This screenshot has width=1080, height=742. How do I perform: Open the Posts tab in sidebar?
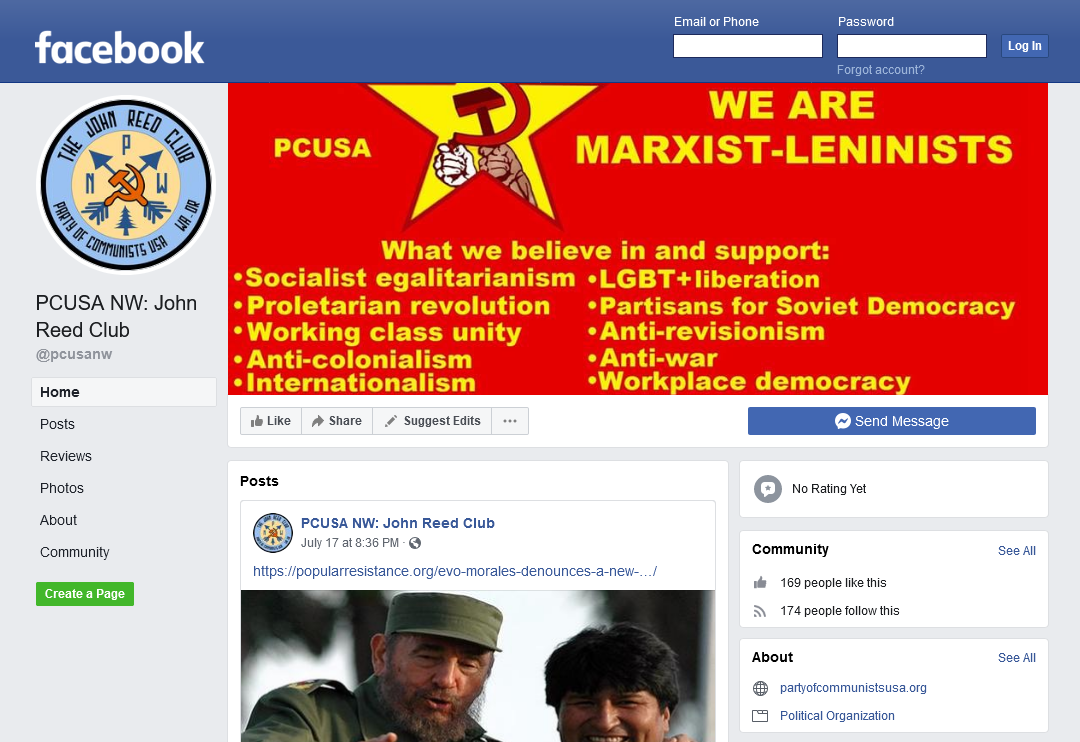point(57,424)
